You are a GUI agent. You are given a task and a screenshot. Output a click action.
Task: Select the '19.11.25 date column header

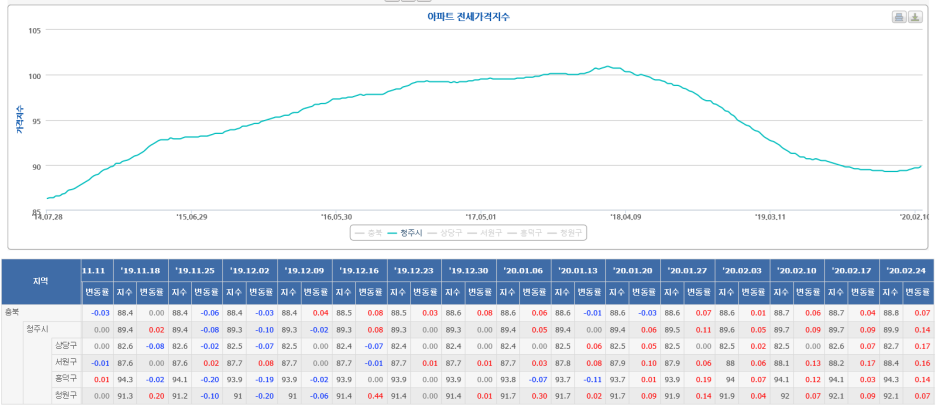(x=195, y=270)
